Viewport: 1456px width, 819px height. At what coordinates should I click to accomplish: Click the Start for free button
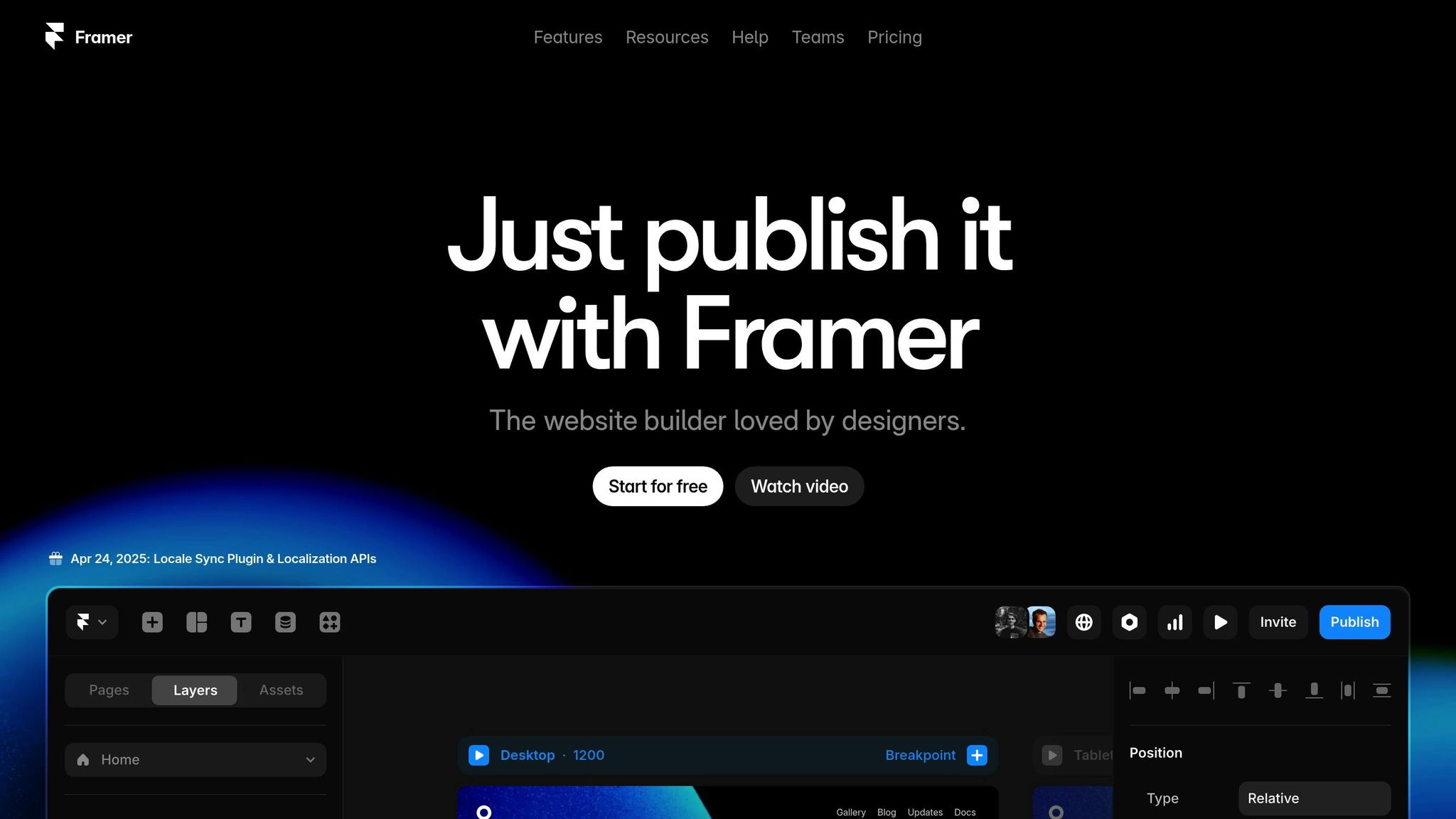click(658, 486)
